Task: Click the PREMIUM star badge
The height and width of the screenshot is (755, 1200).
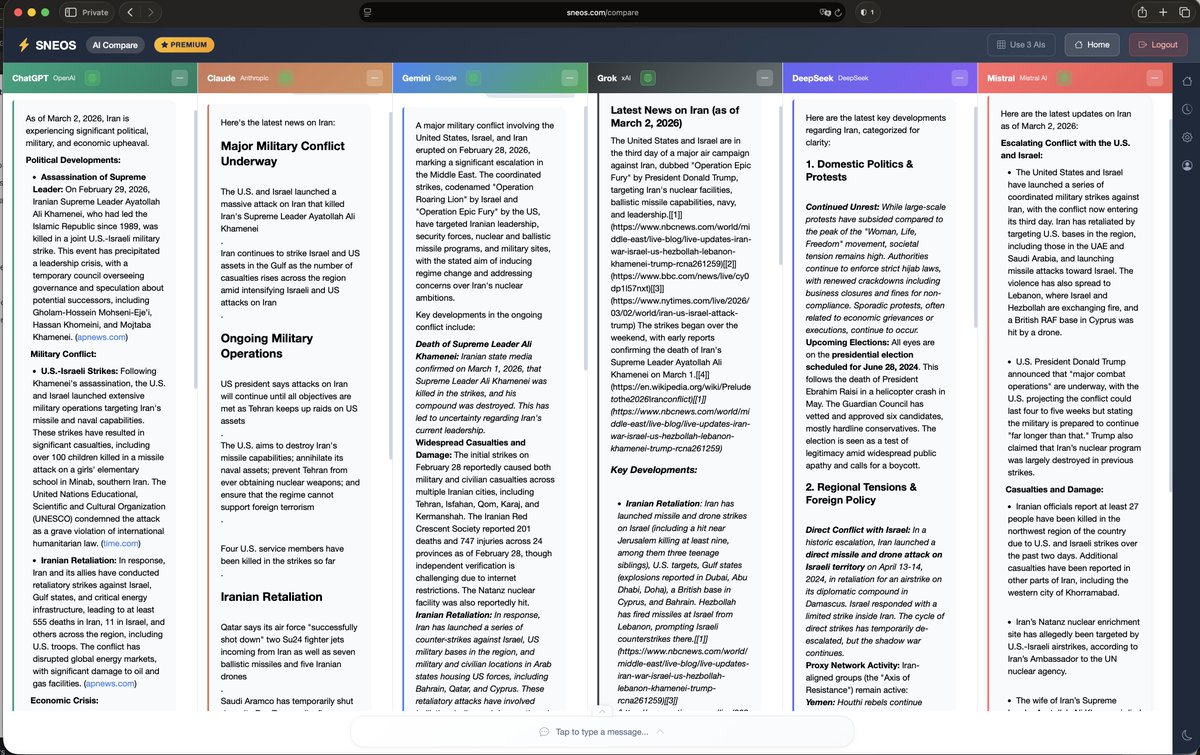Action: [184, 45]
